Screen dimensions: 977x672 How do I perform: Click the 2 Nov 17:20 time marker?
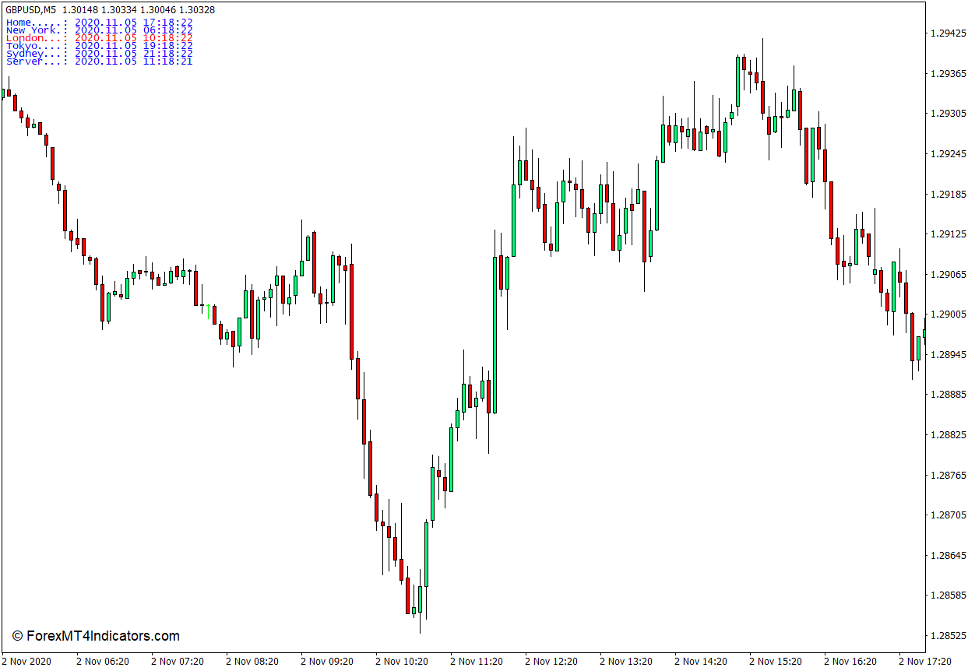925,661
